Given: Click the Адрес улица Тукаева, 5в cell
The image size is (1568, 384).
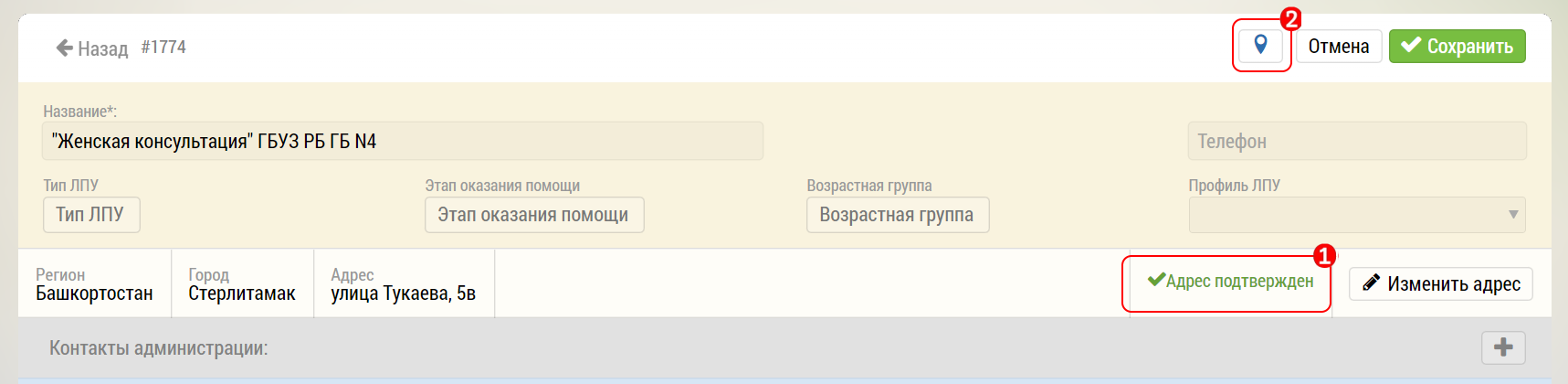Looking at the screenshot, I should (403, 284).
